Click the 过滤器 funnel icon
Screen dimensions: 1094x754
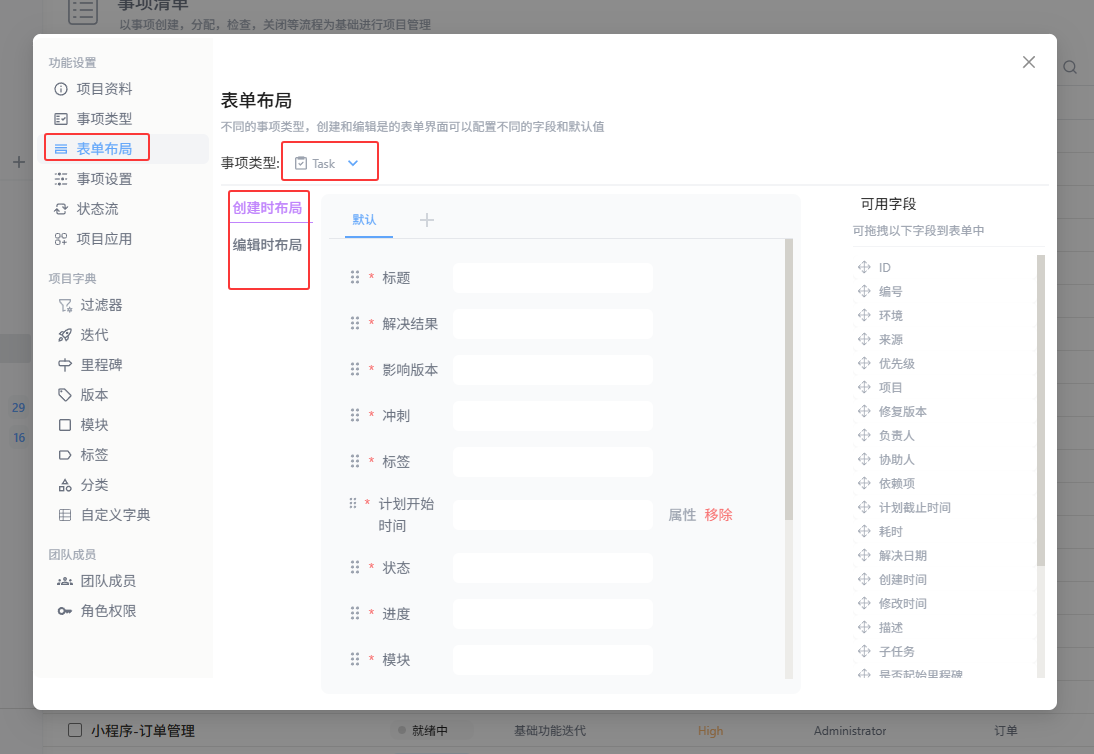pos(65,305)
